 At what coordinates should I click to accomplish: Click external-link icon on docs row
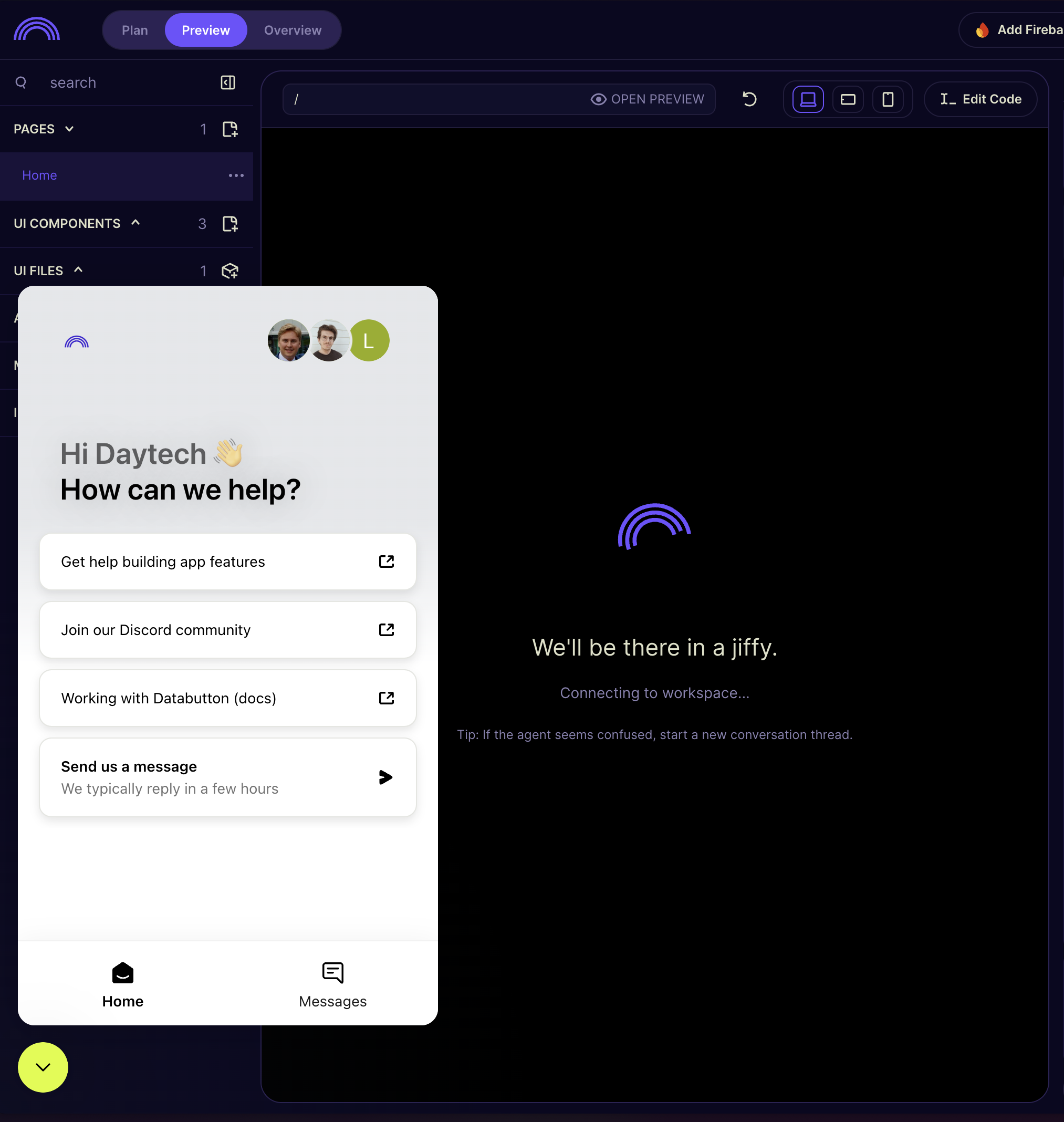[386, 698]
